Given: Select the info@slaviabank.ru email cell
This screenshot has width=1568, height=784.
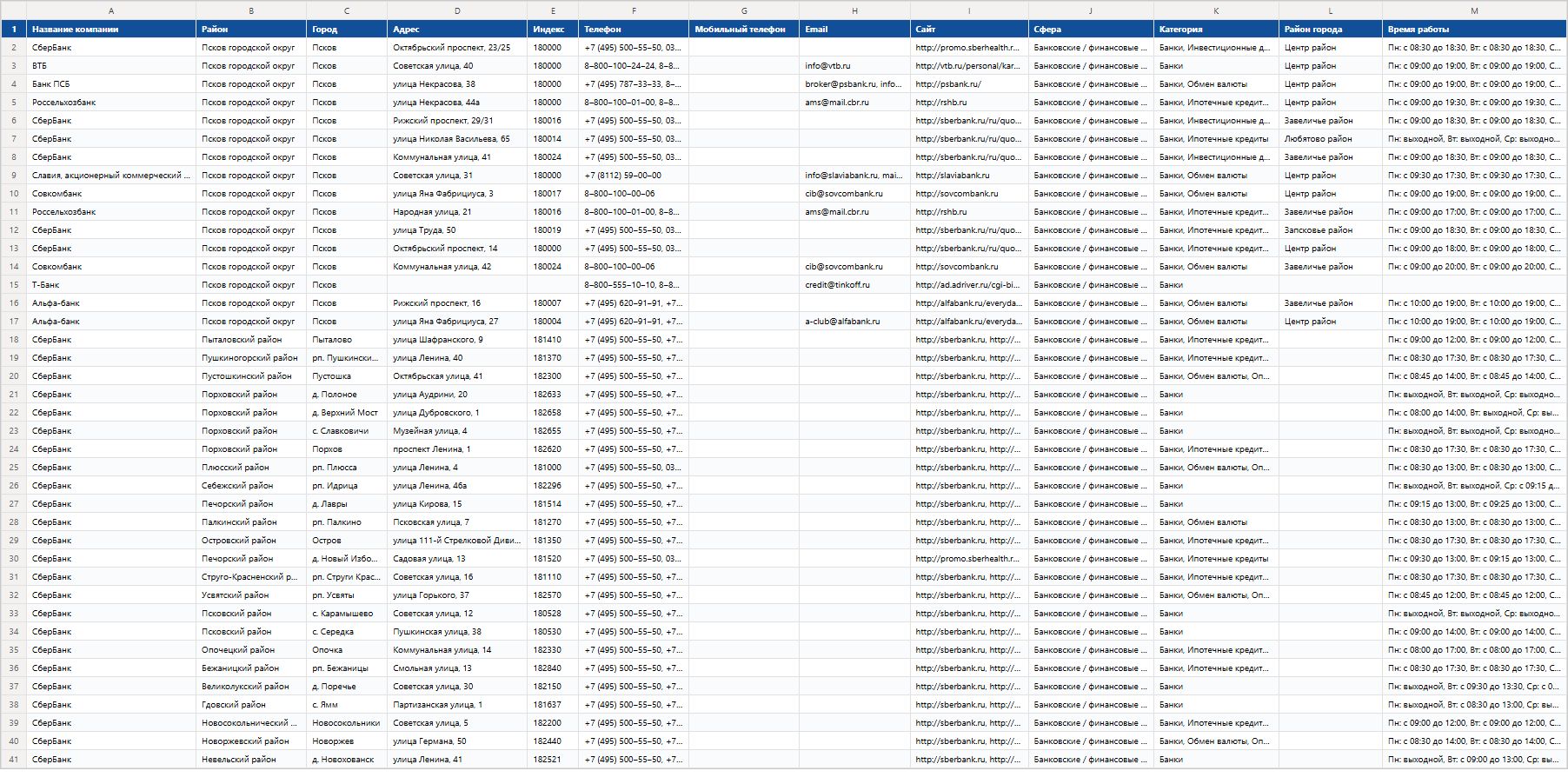Looking at the screenshot, I should 854,176.
